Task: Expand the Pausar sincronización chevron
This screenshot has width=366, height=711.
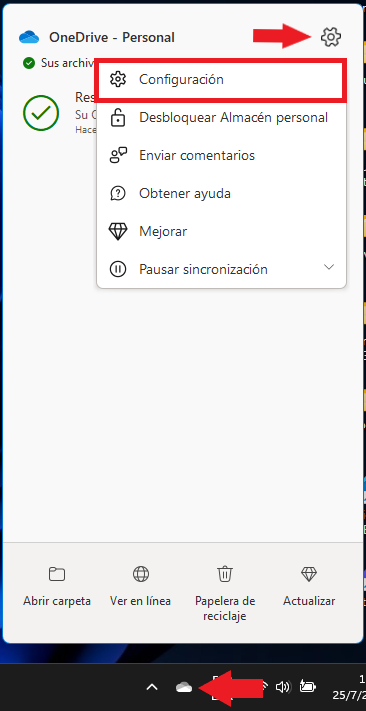Action: pyautogui.click(x=329, y=267)
